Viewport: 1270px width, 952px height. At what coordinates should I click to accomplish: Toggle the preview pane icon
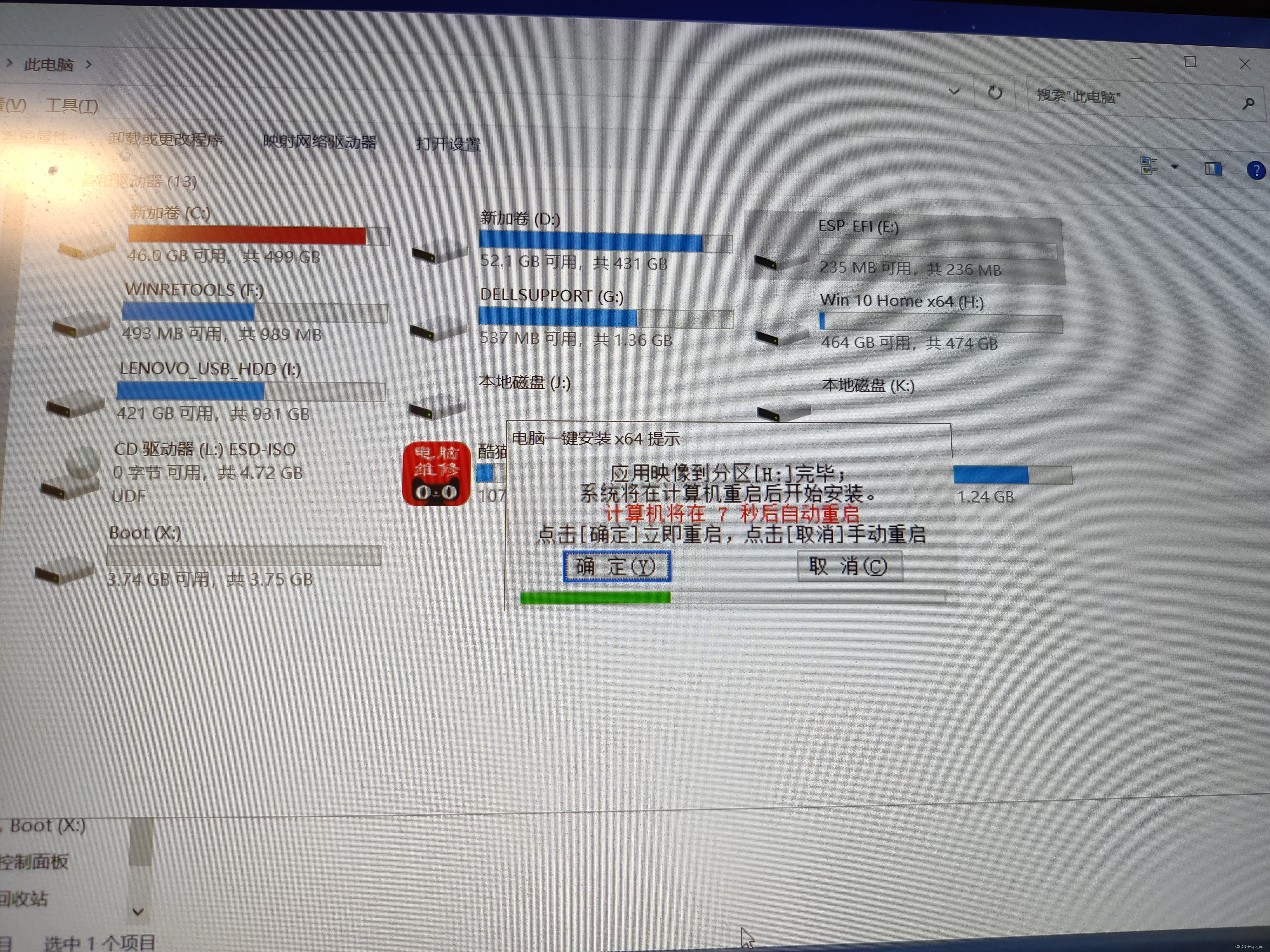click(1213, 169)
